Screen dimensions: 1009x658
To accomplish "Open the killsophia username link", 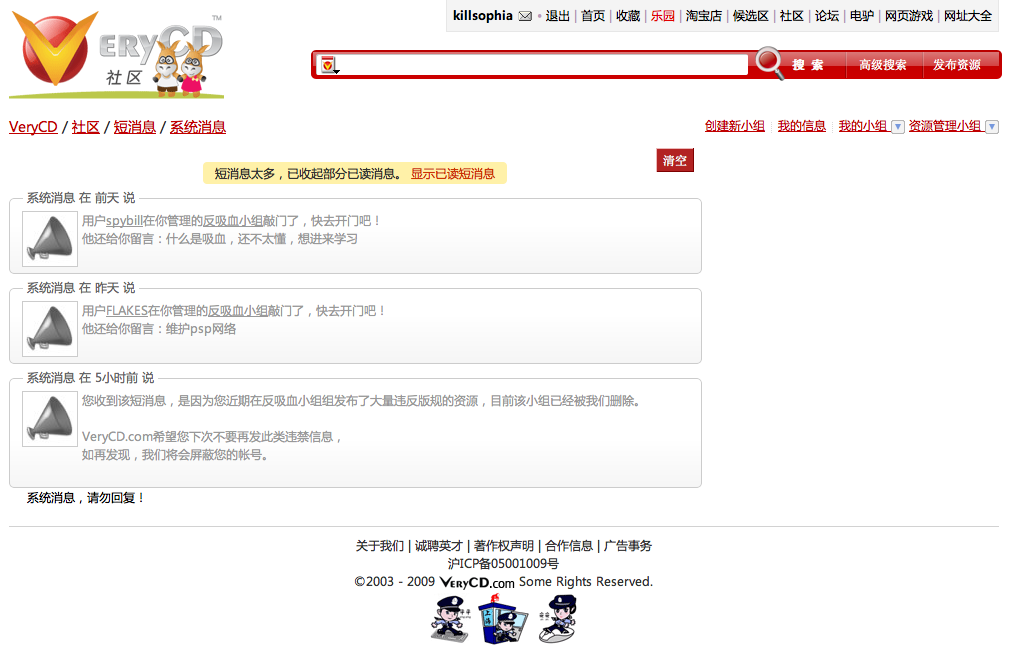I will [483, 15].
